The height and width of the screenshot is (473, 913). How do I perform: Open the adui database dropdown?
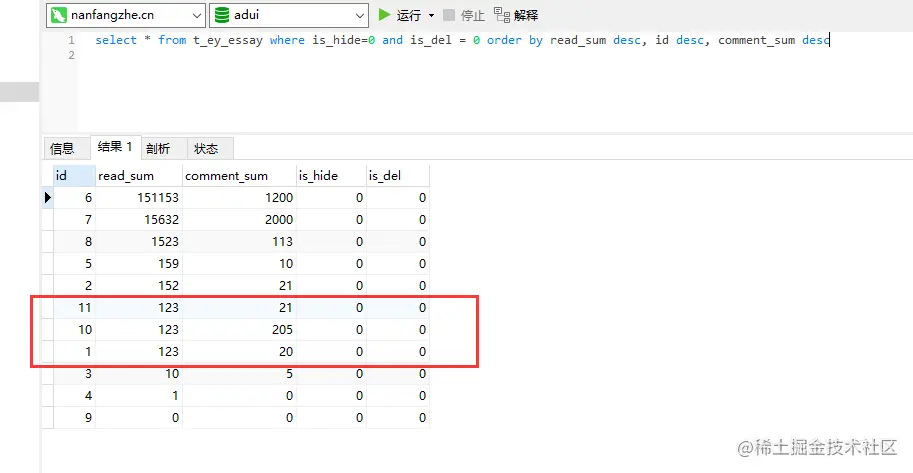(289, 15)
